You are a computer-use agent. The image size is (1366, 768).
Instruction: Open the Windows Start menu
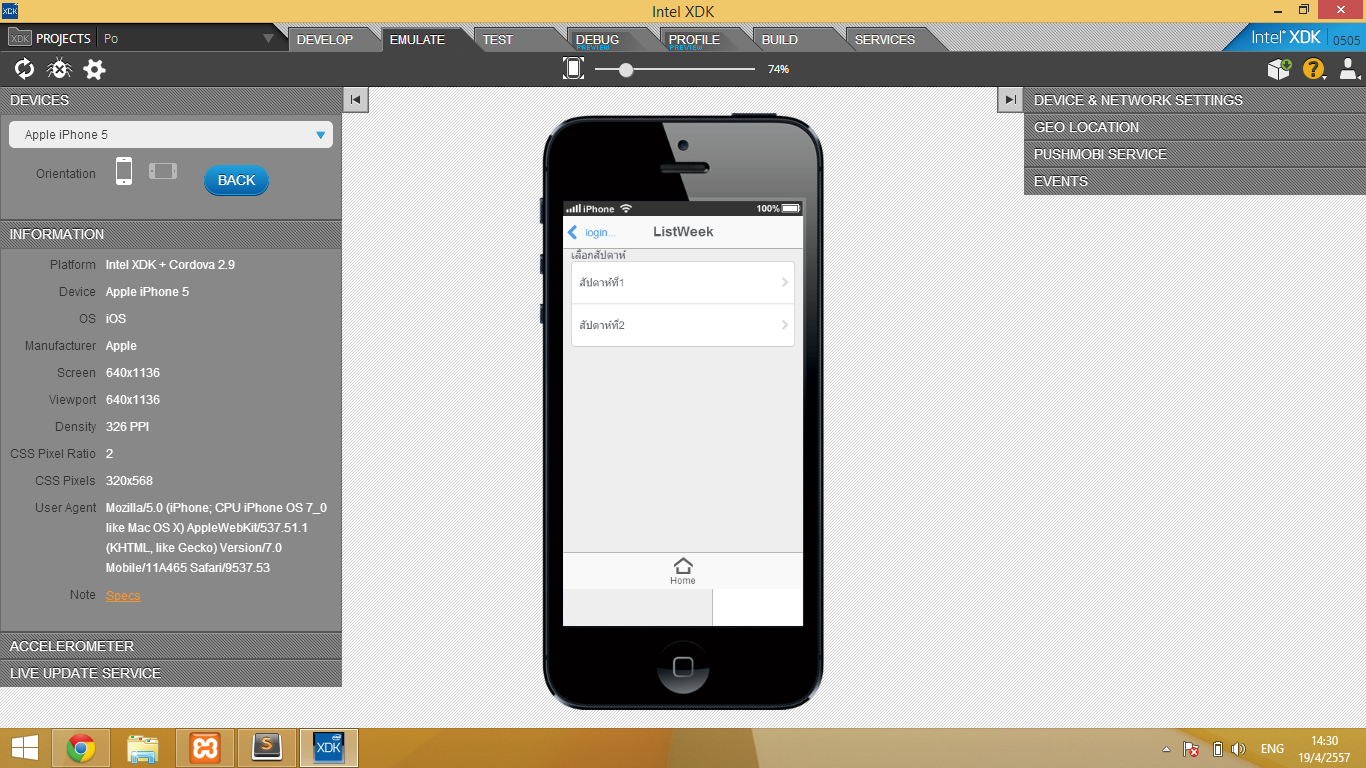pyautogui.click(x=24, y=748)
